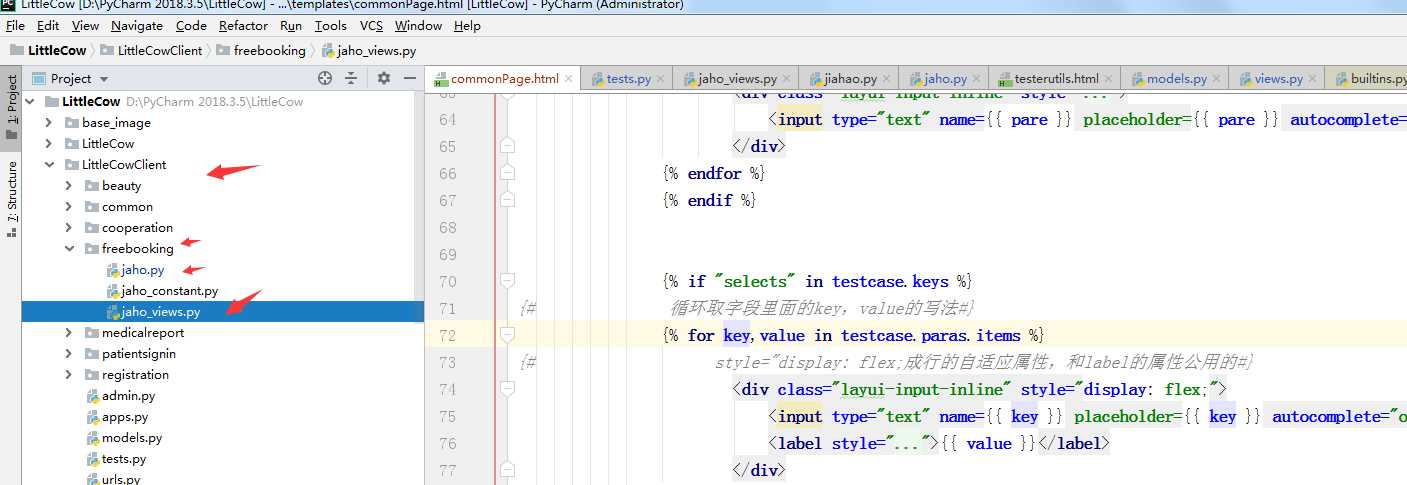
Task: Toggle fold marker at line 65
Action: [x=507, y=146]
